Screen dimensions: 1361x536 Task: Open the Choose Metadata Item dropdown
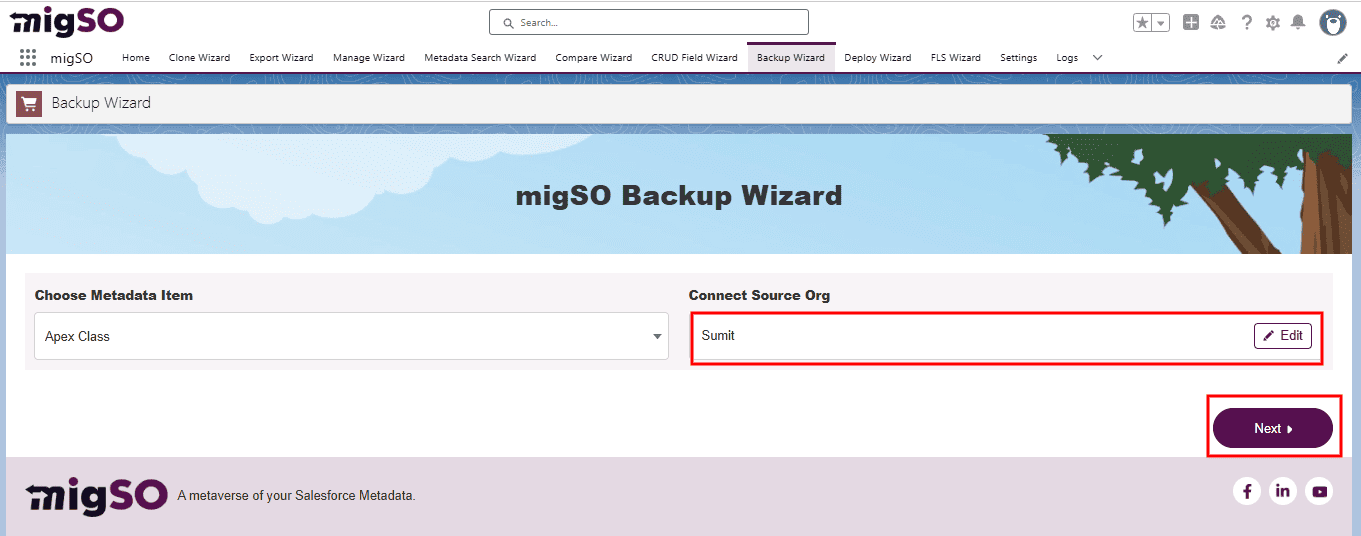[x=351, y=336]
